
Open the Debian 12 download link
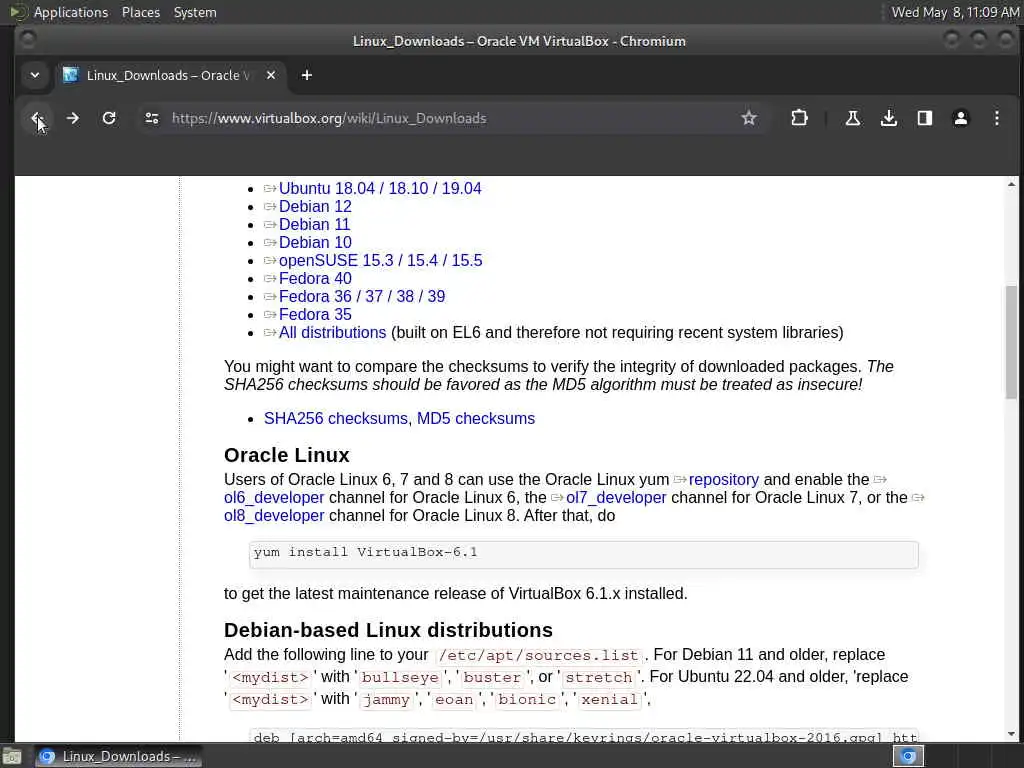315,206
